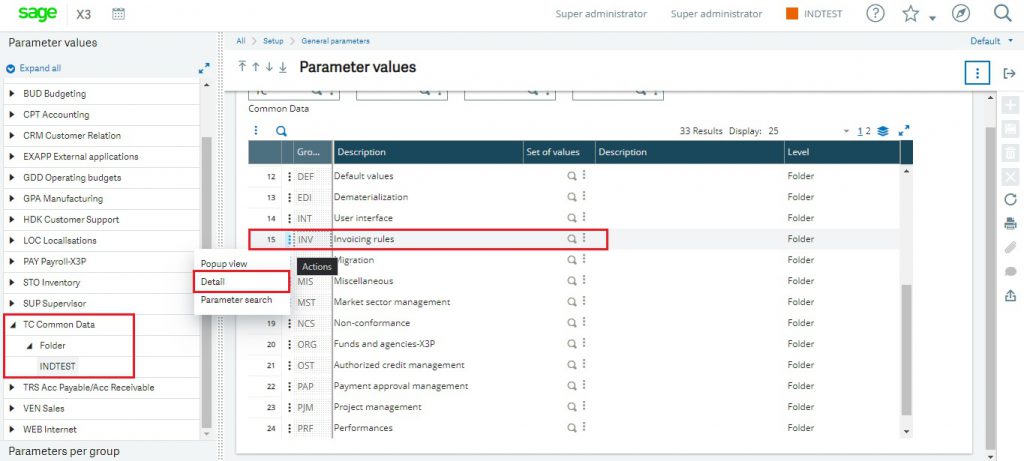Click the exit page icon
This screenshot has height=461, width=1024.
(x=1009, y=73)
